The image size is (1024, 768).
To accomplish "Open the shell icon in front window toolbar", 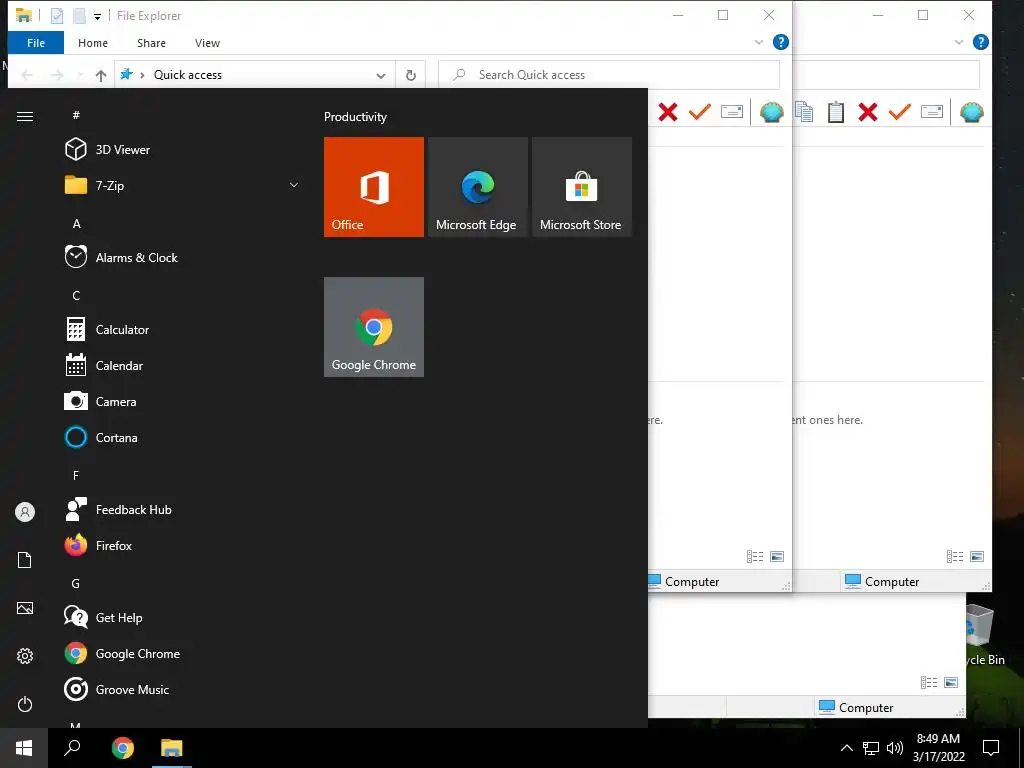I will pyautogui.click(x=771, y=112).
